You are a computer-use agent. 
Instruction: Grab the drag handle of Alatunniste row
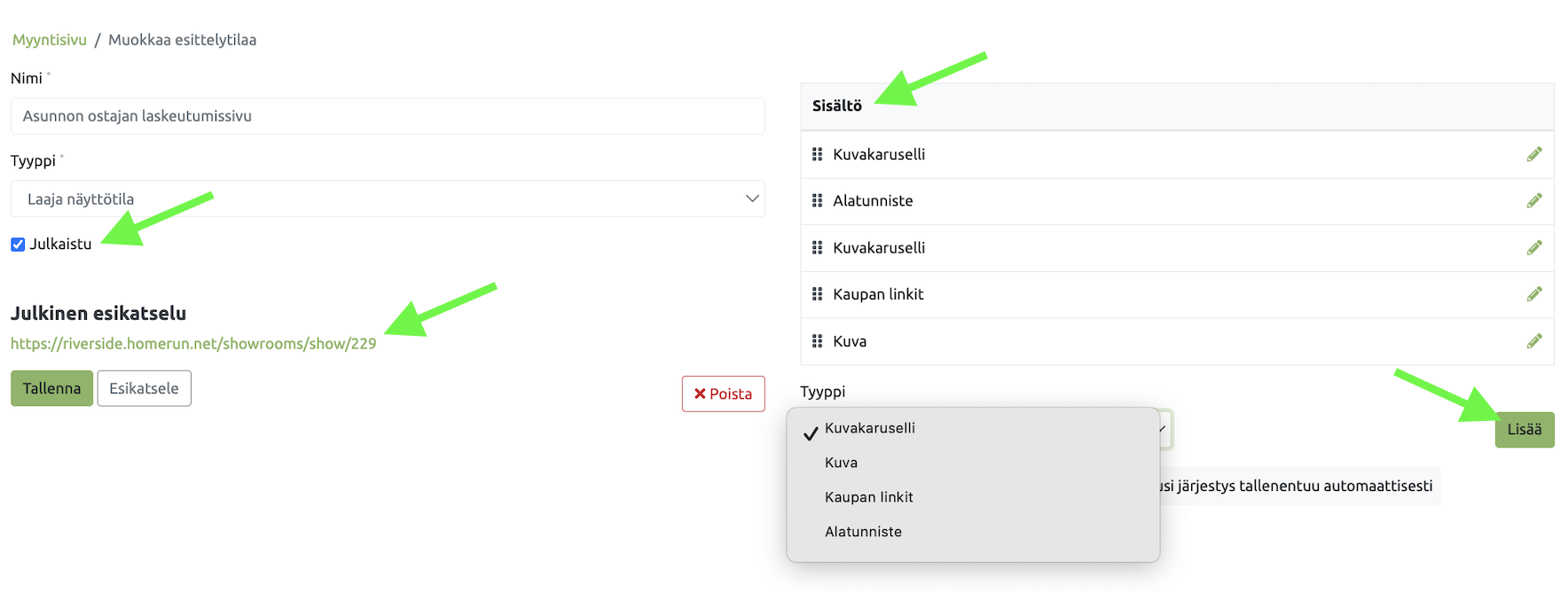point(817,201)
